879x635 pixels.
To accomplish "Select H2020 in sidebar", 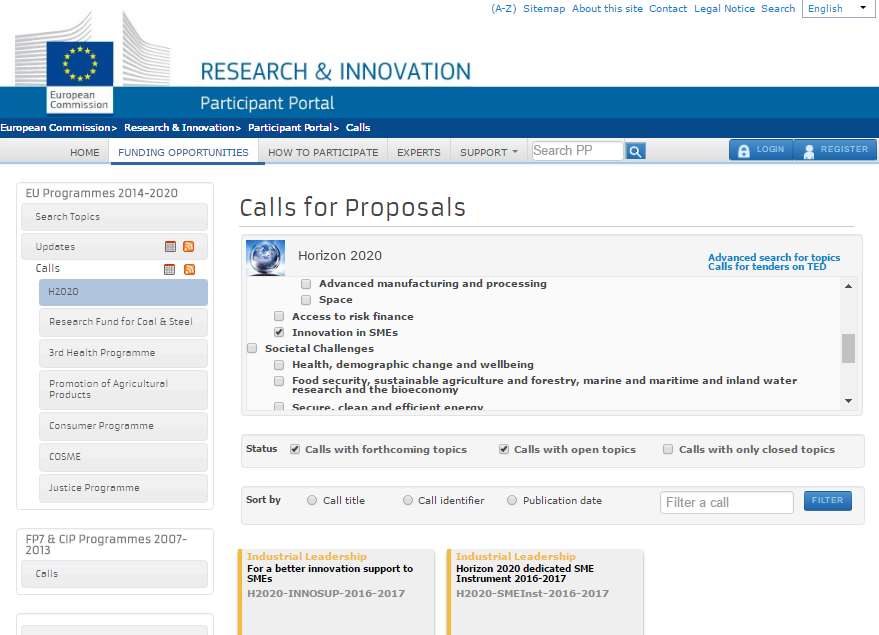I will (123, 292).
